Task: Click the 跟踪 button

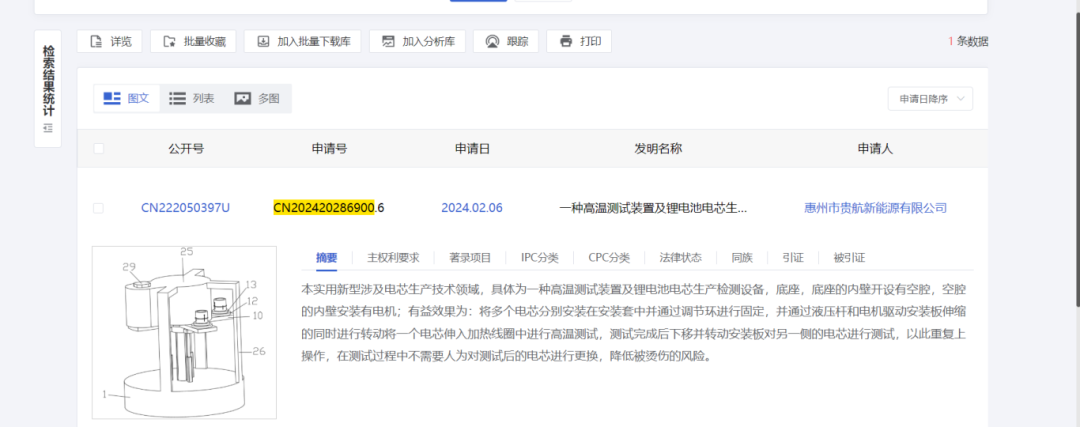Action: 506,41
